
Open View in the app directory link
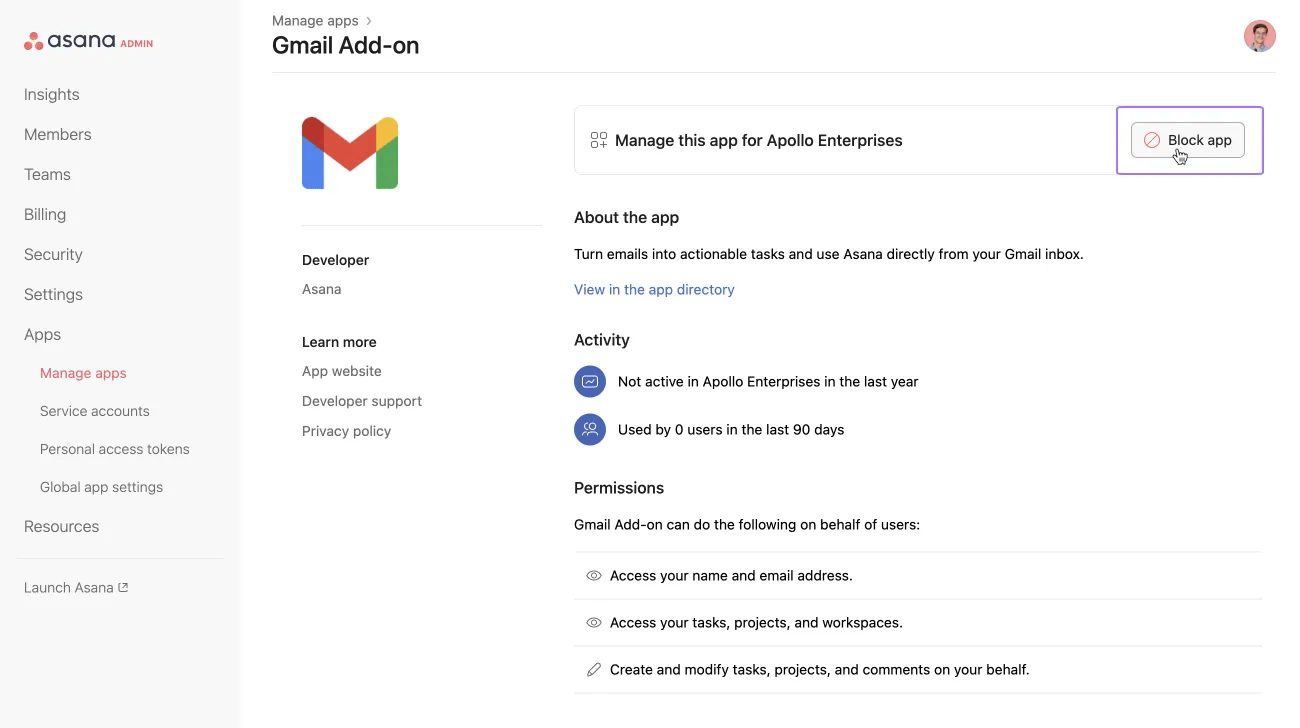654,289
